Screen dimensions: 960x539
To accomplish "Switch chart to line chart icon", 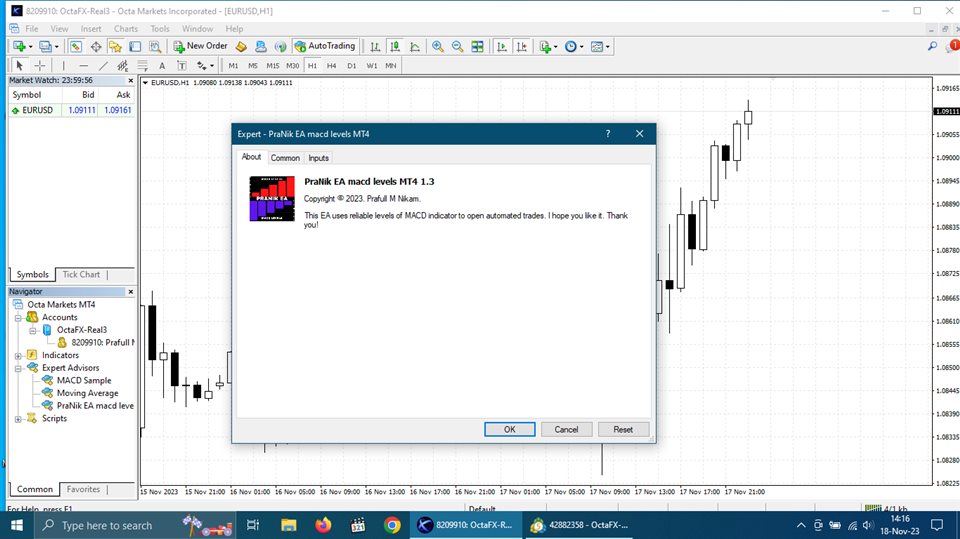I will pos(414,47).
